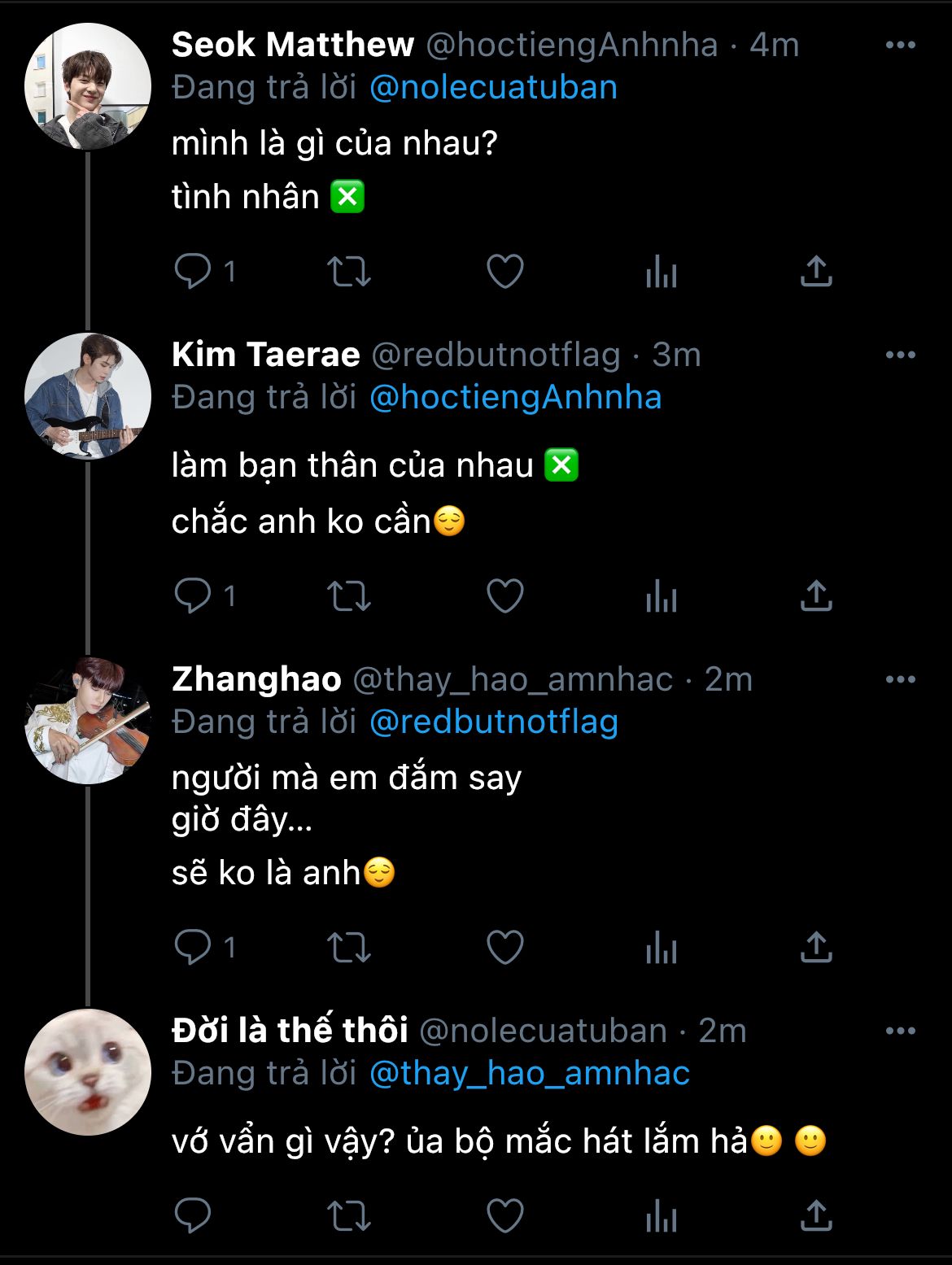Reply to Kim Taerae's tweet

pos(193,596)
